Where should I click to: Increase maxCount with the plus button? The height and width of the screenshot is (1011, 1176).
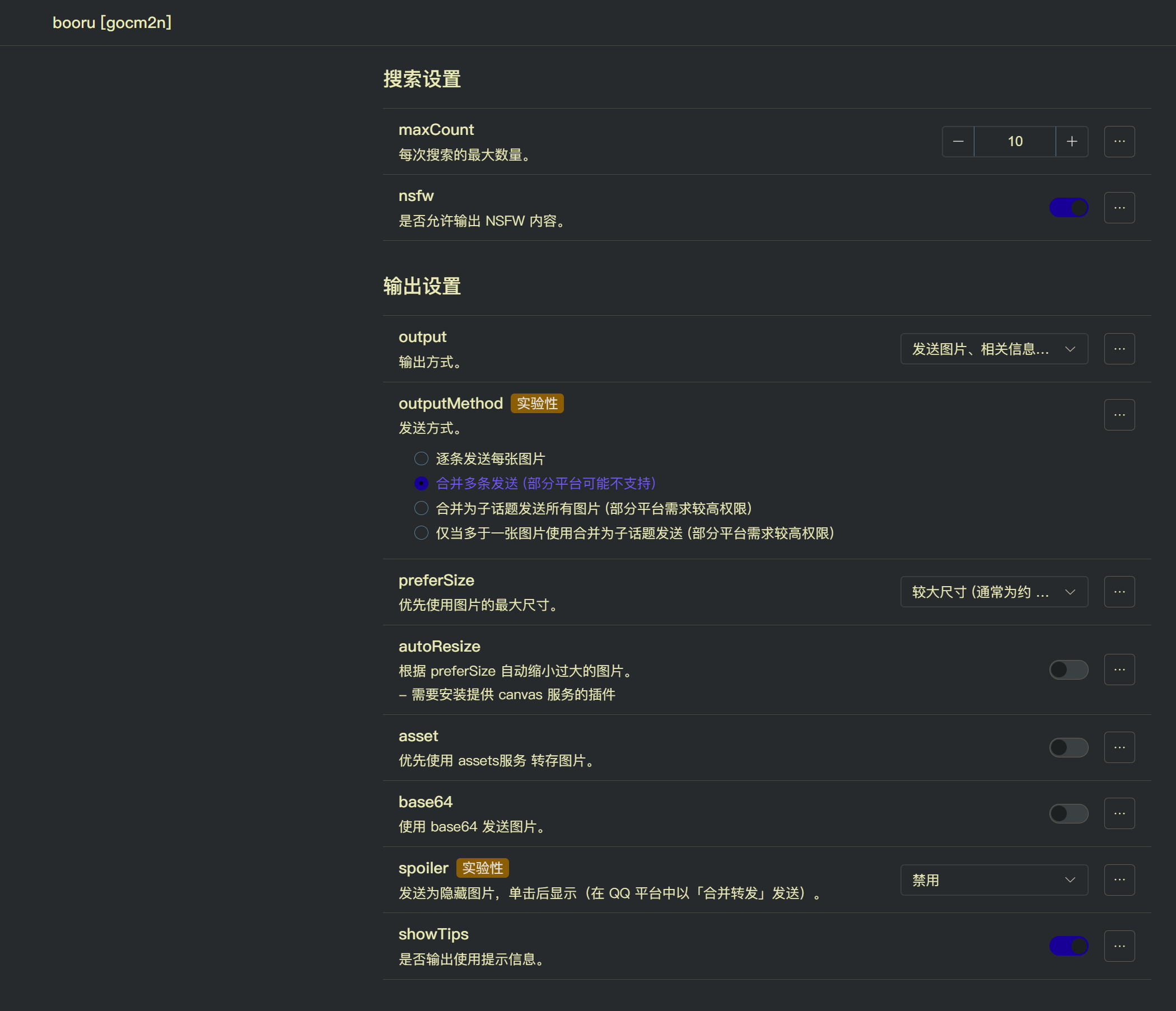click(x=1072, y=141)
